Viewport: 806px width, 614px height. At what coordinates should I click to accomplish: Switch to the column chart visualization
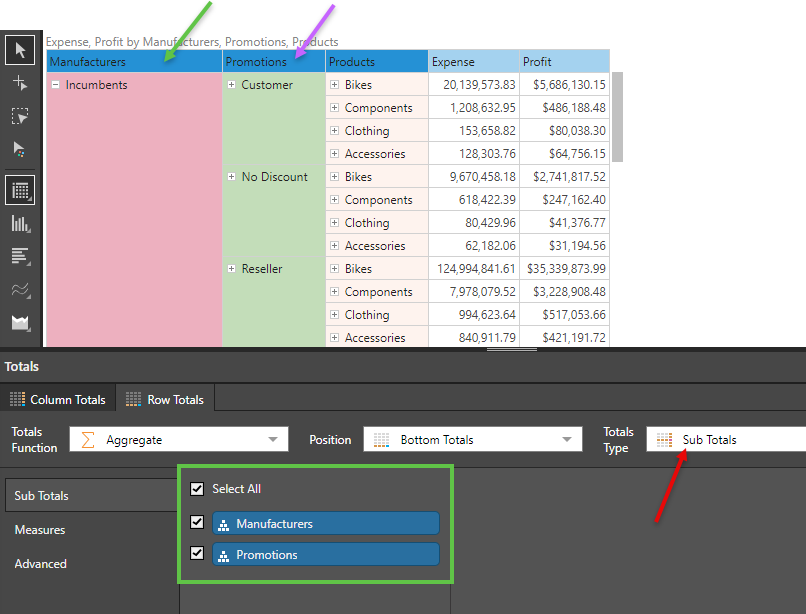(x=20, y=223)
